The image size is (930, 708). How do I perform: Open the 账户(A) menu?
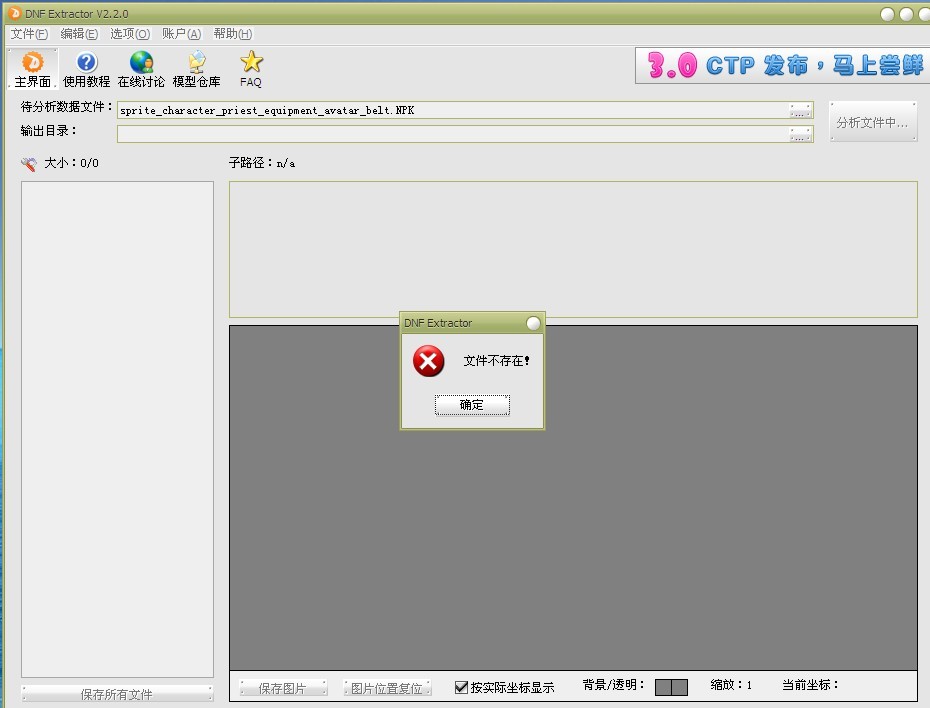[181, 34]
